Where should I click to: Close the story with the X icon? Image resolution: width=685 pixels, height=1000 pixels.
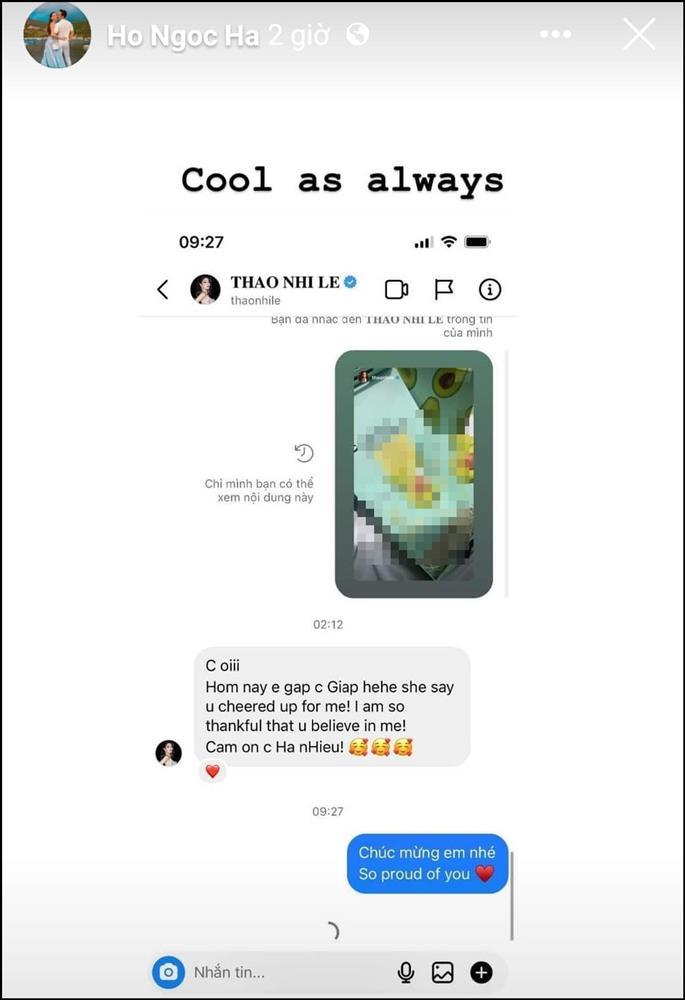[638, 34]
